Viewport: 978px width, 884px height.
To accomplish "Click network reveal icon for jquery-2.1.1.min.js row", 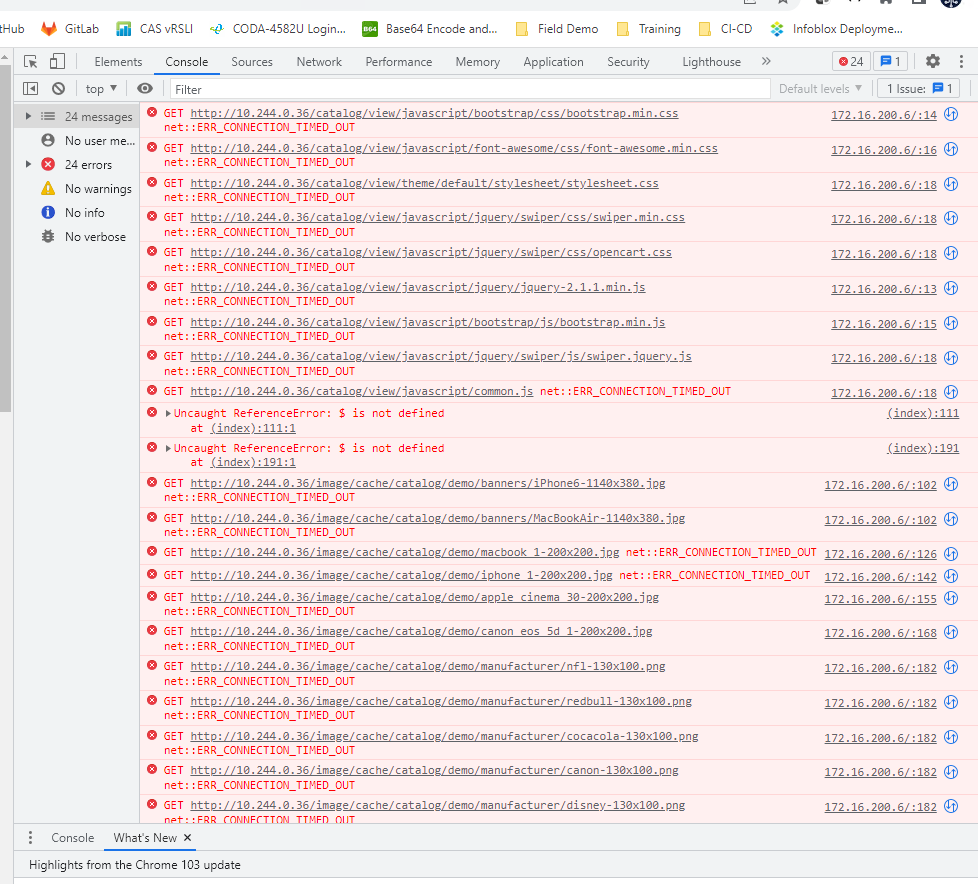I will (x=951, y=288).
